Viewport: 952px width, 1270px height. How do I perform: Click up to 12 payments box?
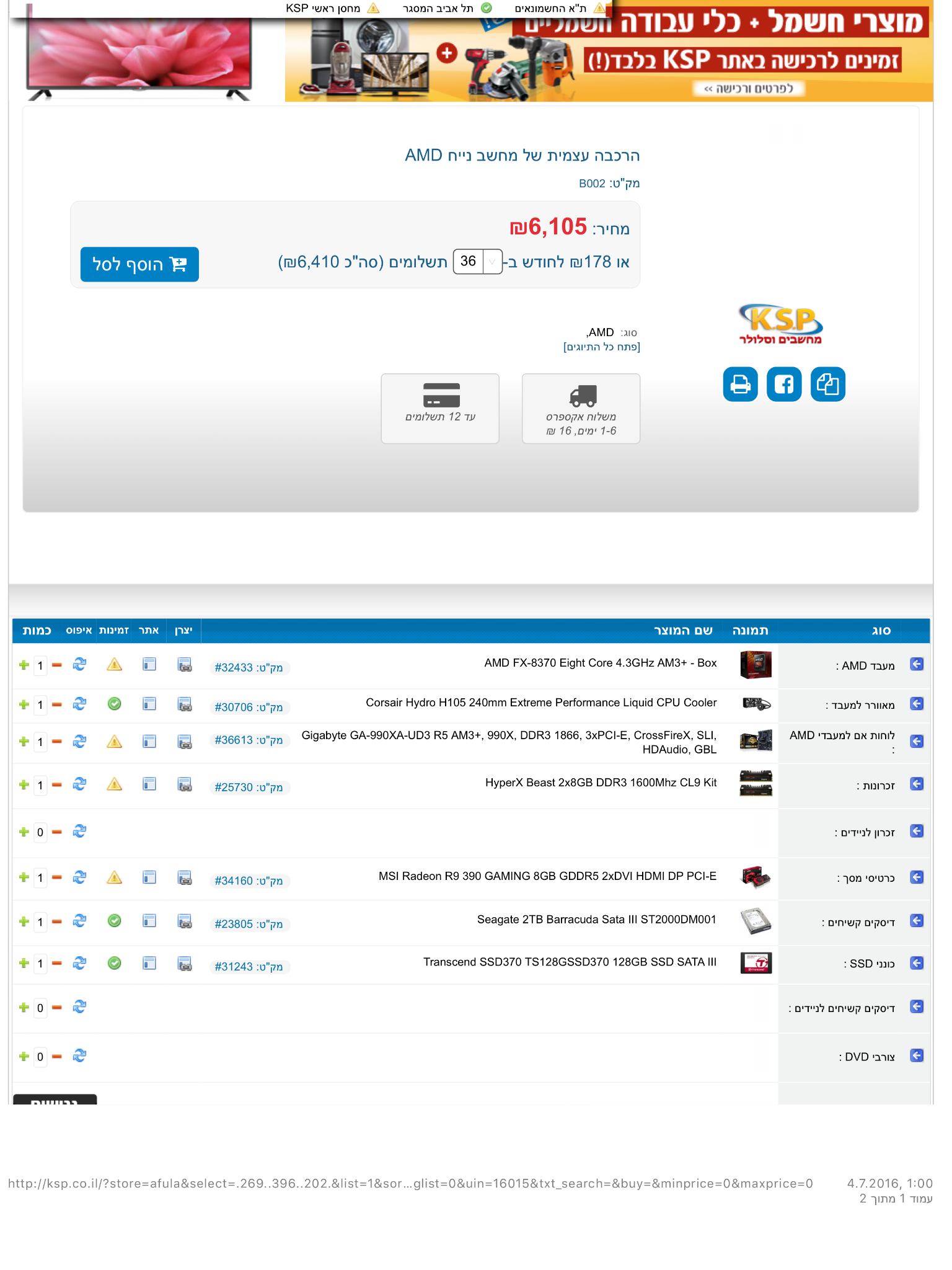coord(440,409)
